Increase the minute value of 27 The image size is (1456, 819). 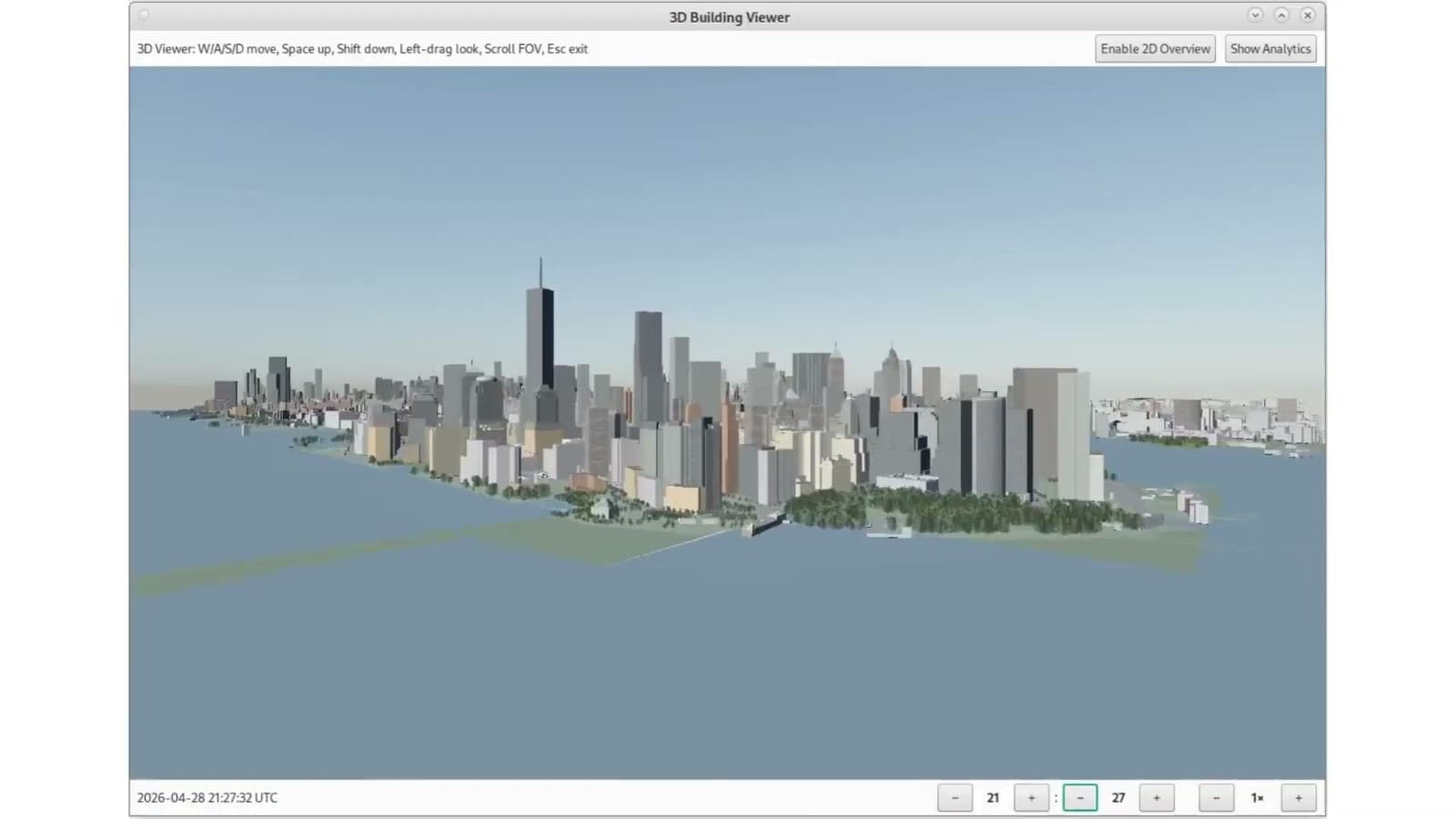point(1157,798)
